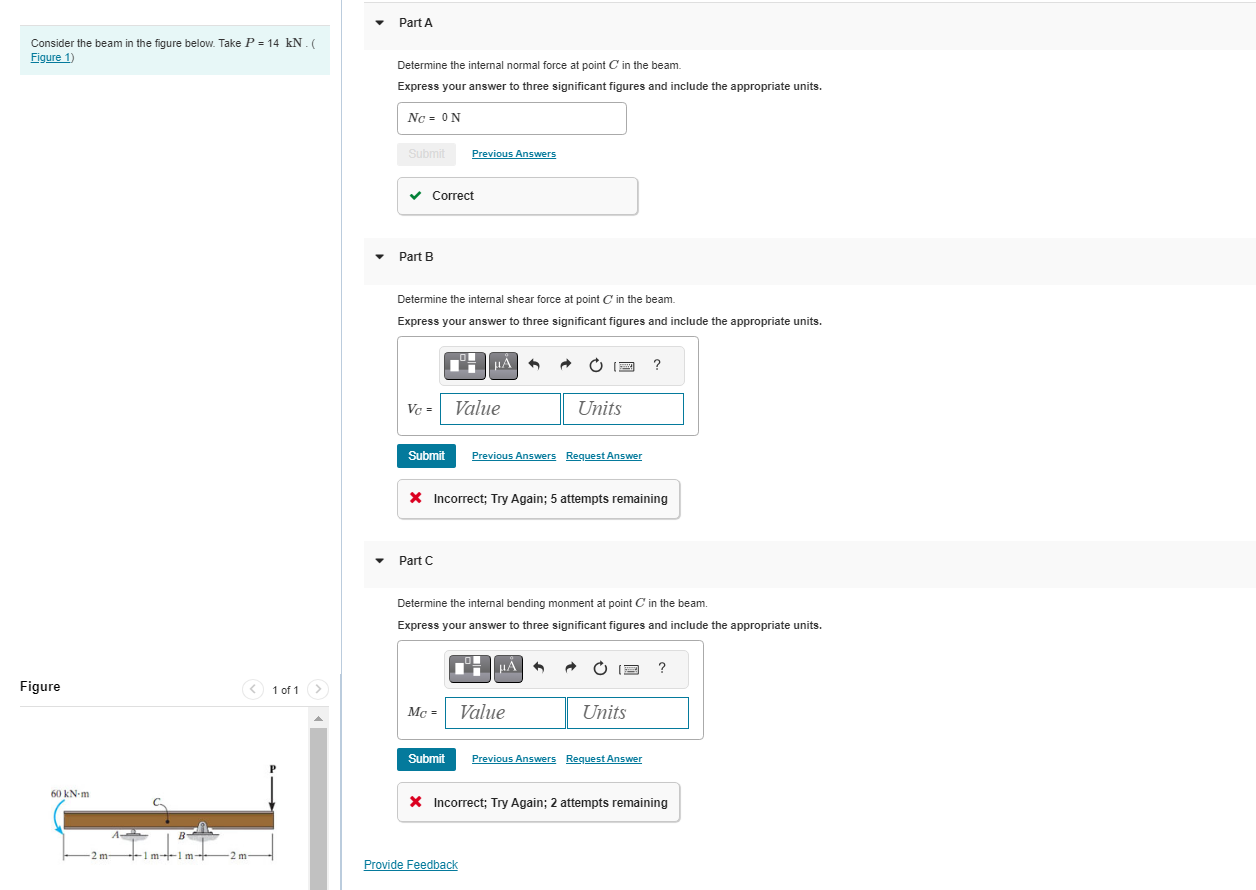This screenshot has height=890, width=1256.
Task: Click the '2 attempts remaining' feedback message
Action: 538,803
